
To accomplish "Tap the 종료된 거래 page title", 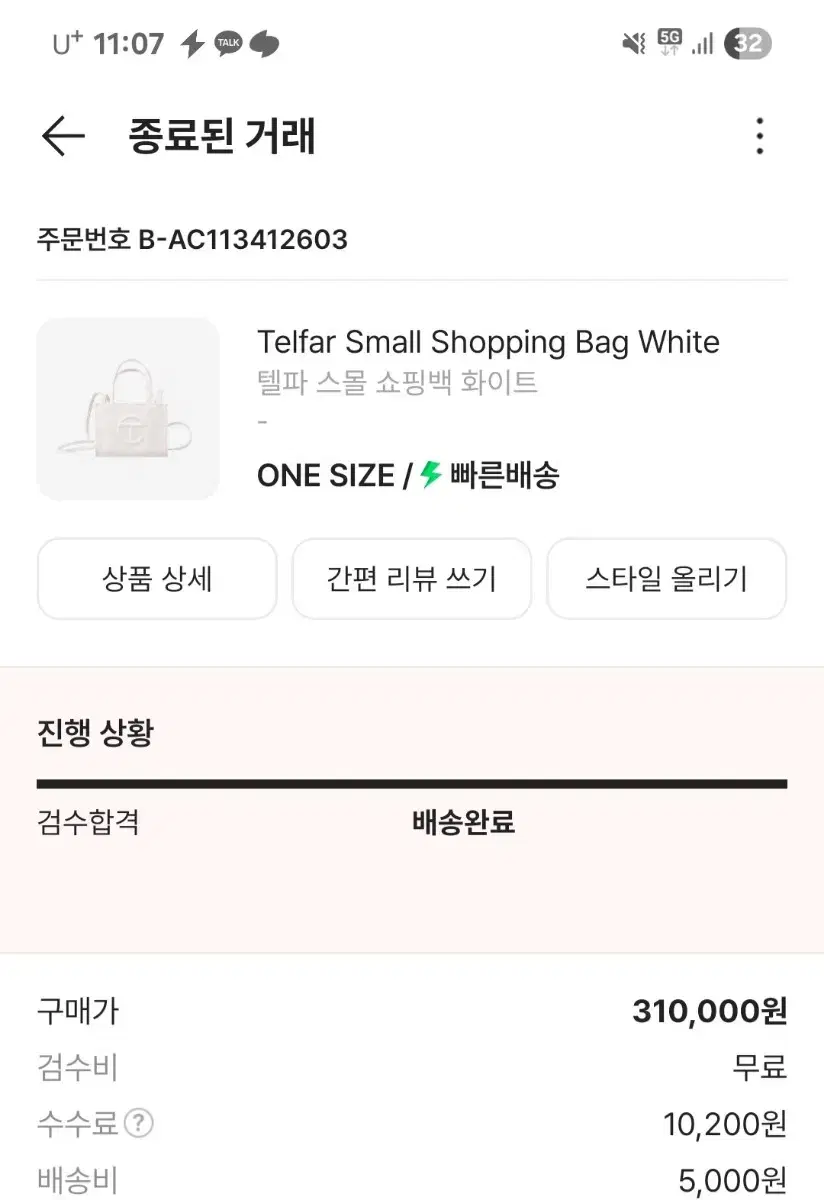I will pos(222,136).
